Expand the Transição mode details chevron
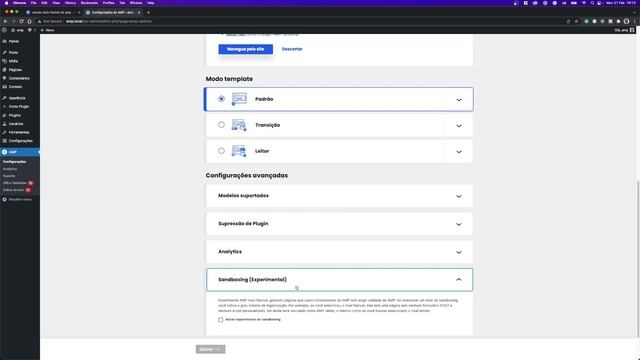 pos(459,126)
